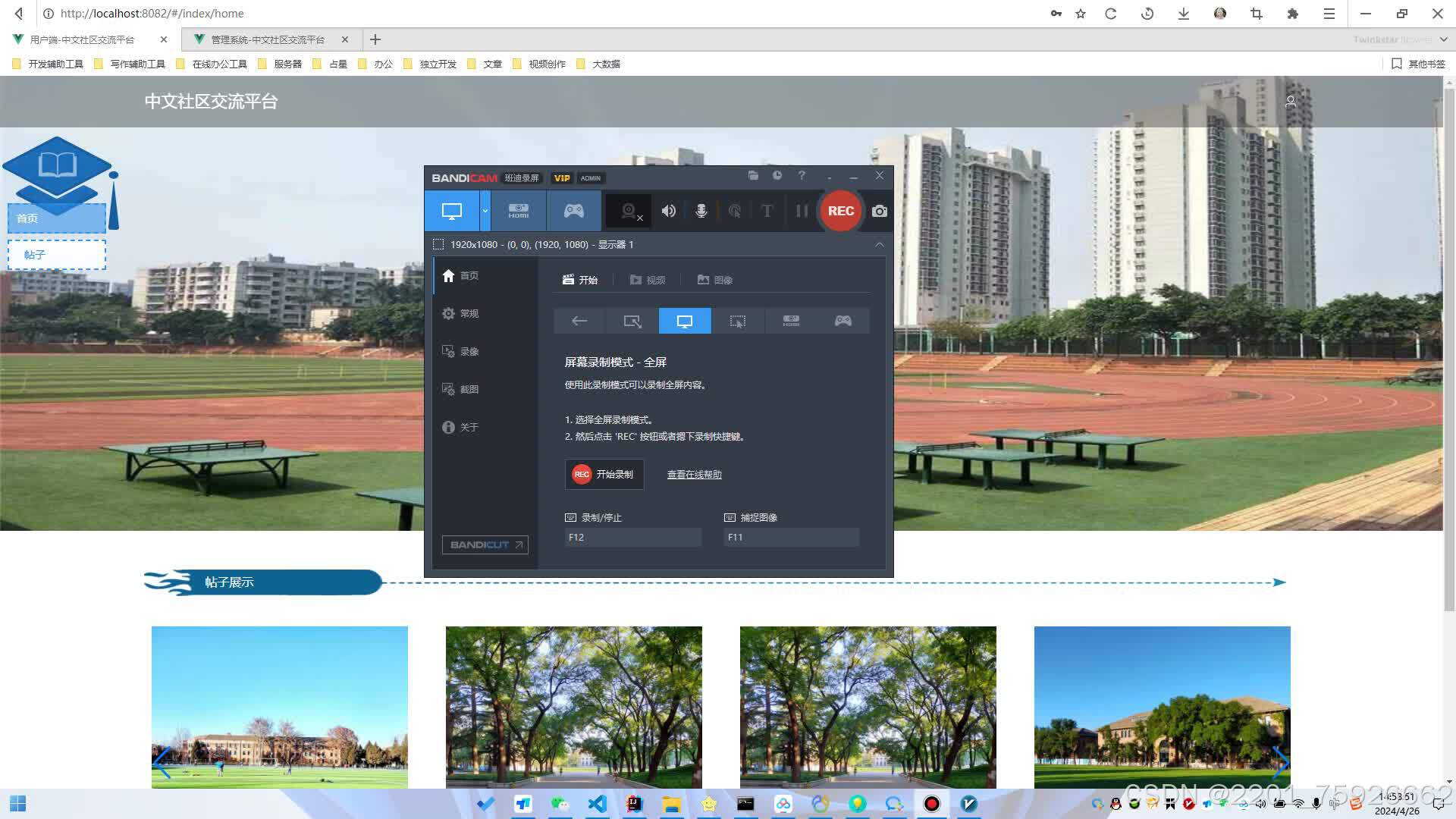
Task: Open the scheduled recording clock icon
Action: [x=777, y=176]
